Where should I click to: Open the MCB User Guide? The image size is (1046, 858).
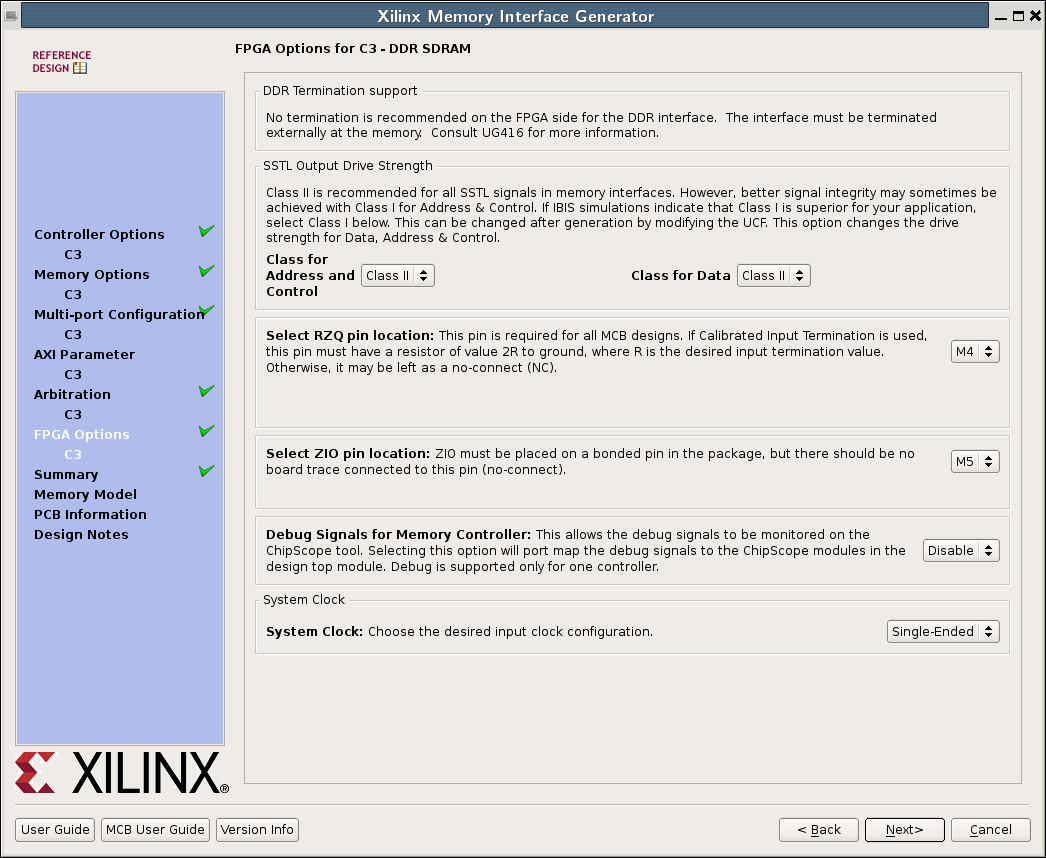tap(156, 830)
